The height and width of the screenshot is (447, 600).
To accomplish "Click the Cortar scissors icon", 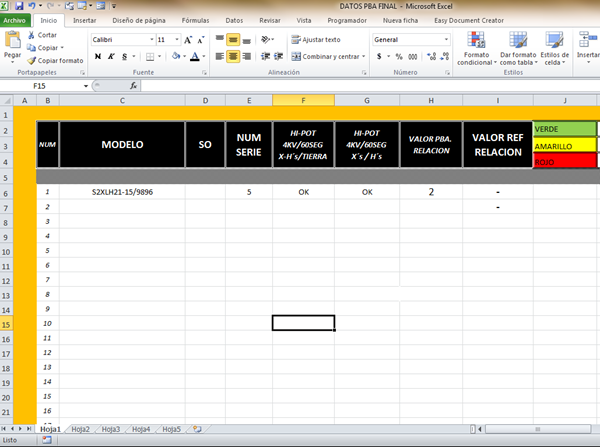I will pyautogui.click(x=33, y=35).
